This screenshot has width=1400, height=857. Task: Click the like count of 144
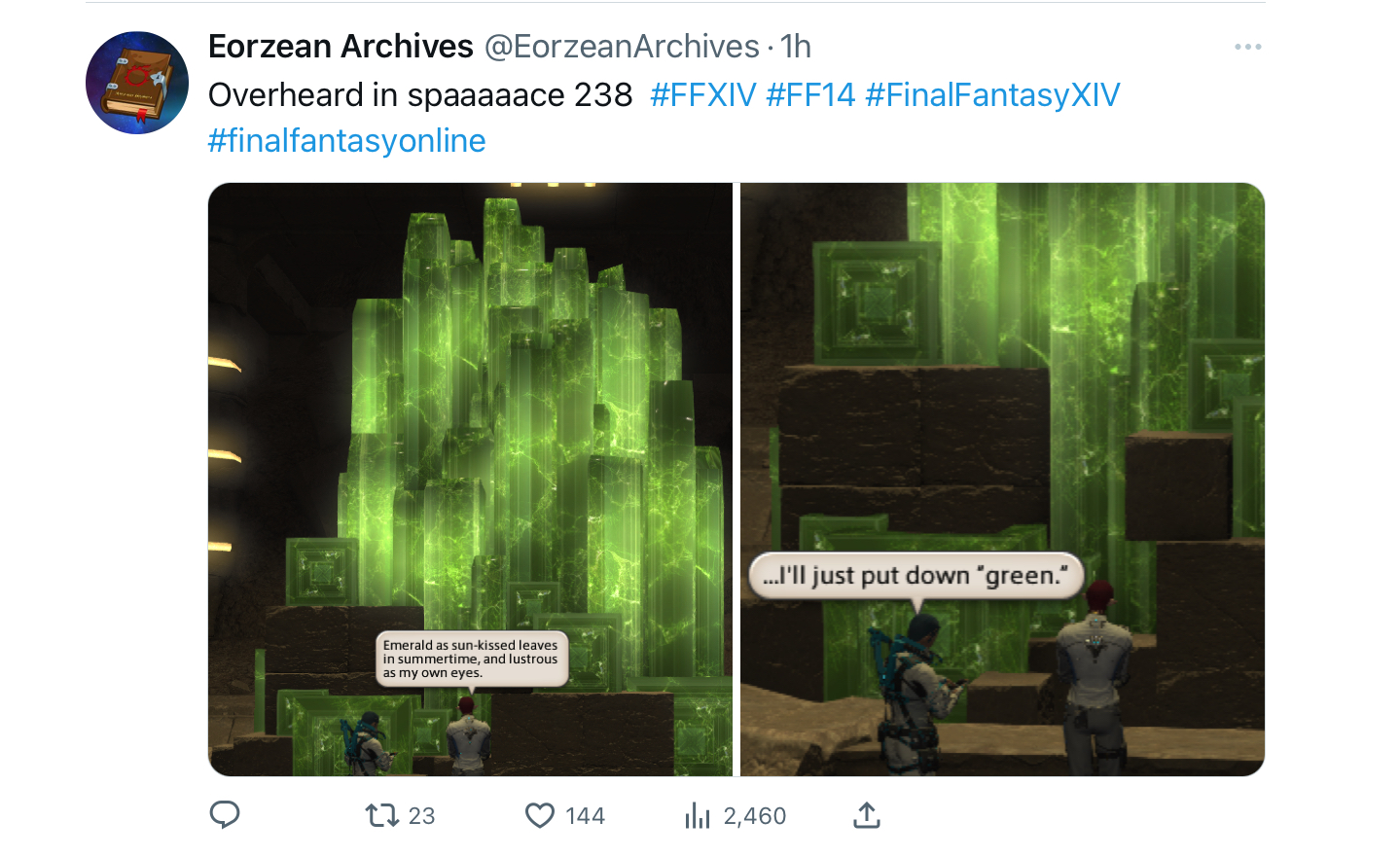[585, 816]
